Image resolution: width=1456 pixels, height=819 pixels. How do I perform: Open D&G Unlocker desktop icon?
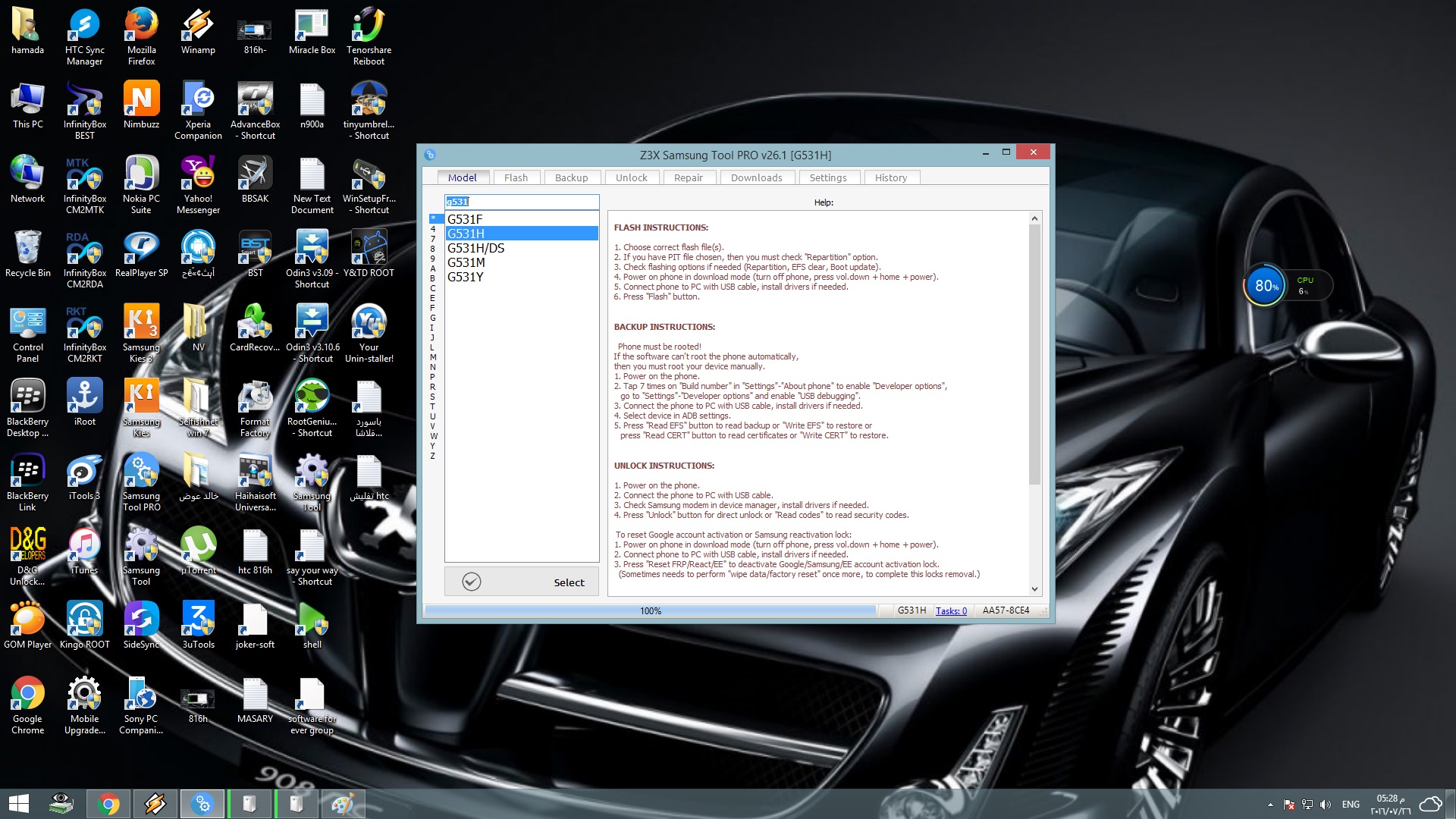[27, 557]
